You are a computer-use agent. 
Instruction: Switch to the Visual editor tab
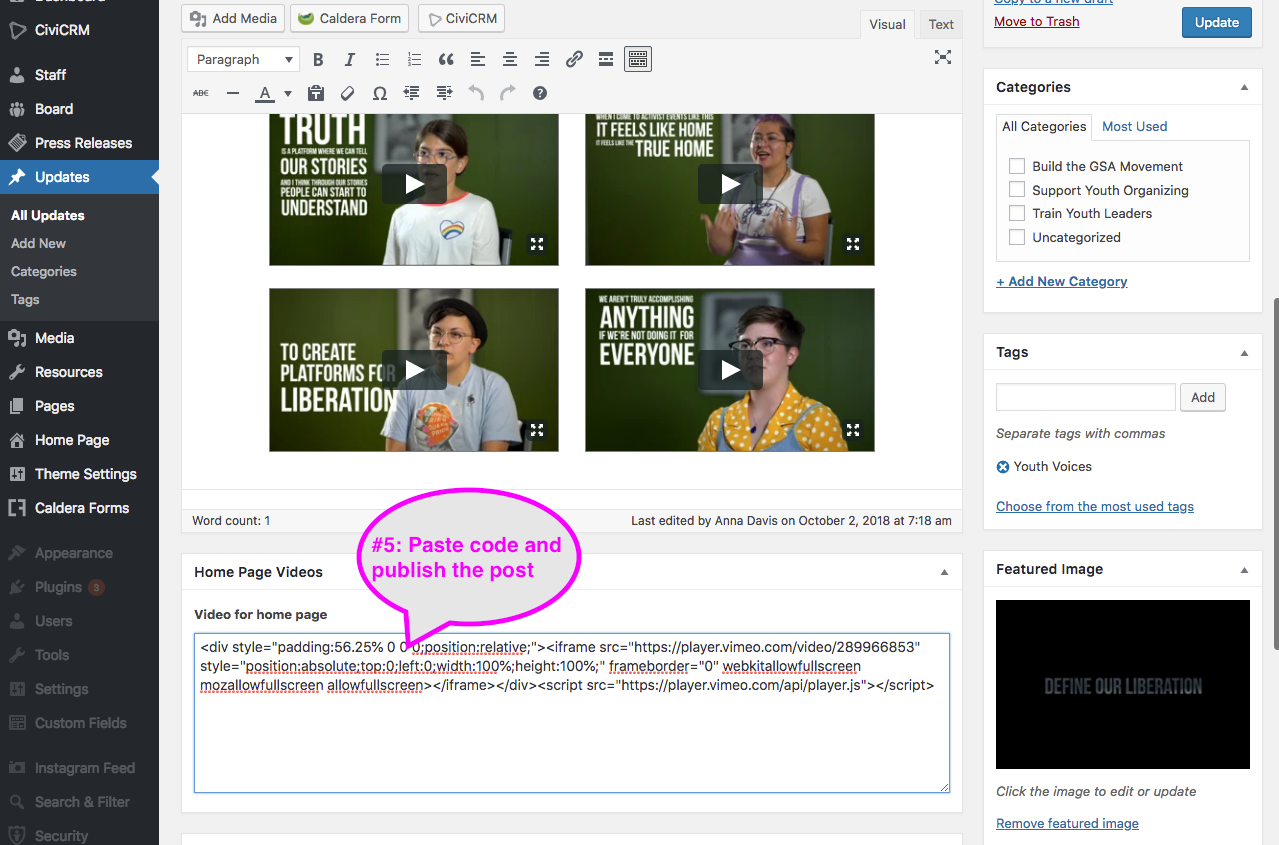(x=887, y=24)
